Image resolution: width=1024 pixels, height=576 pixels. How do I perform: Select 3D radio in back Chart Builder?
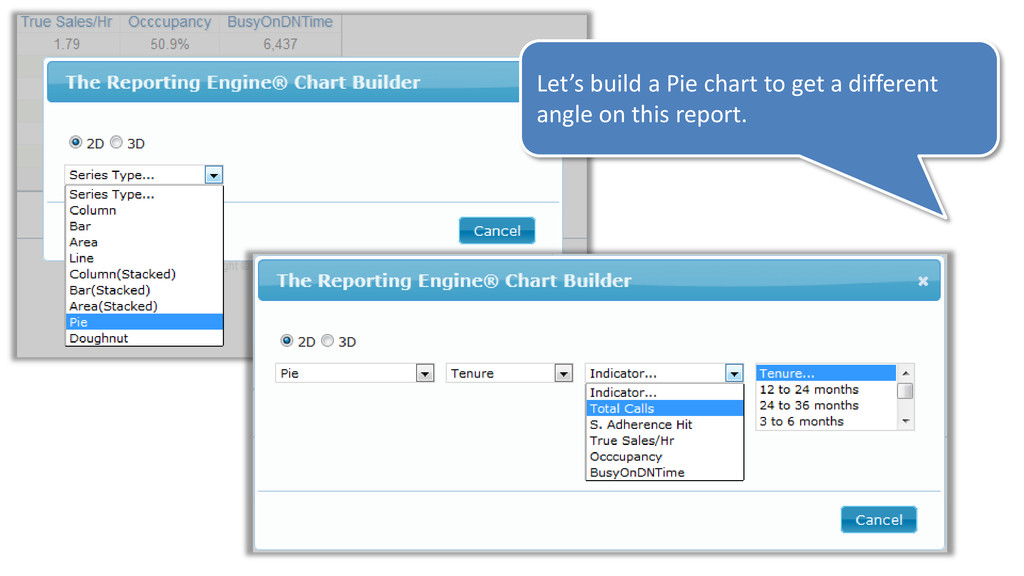pos(116,142)
